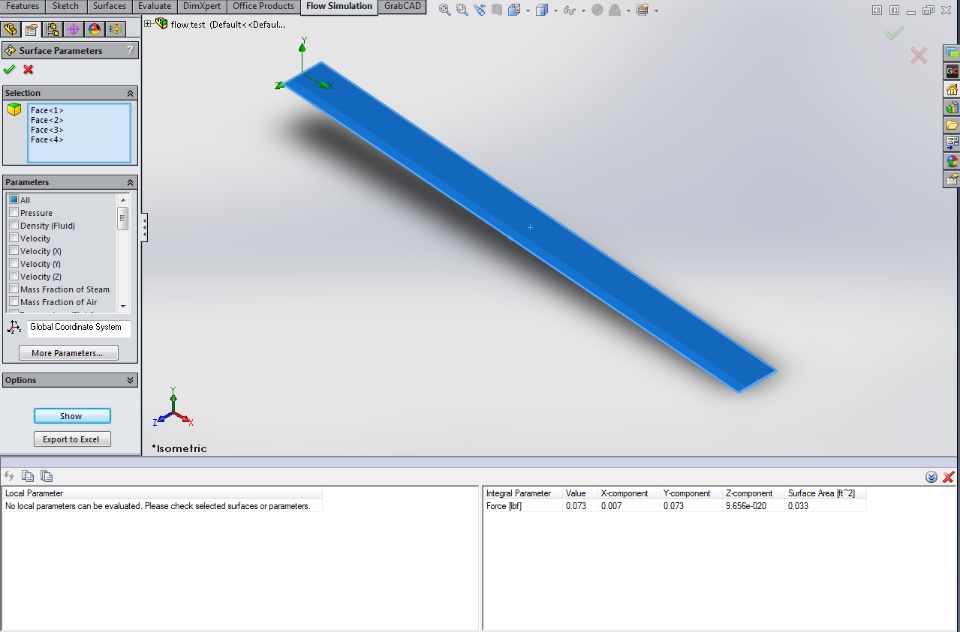This screenshot has height=632, width=960.
Task: Click Edit Appearance sphere icon
Action: 598,10
